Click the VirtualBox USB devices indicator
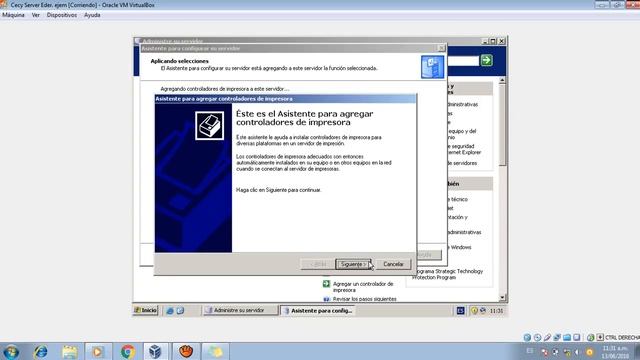640x360 pixels. pos(547,338)
